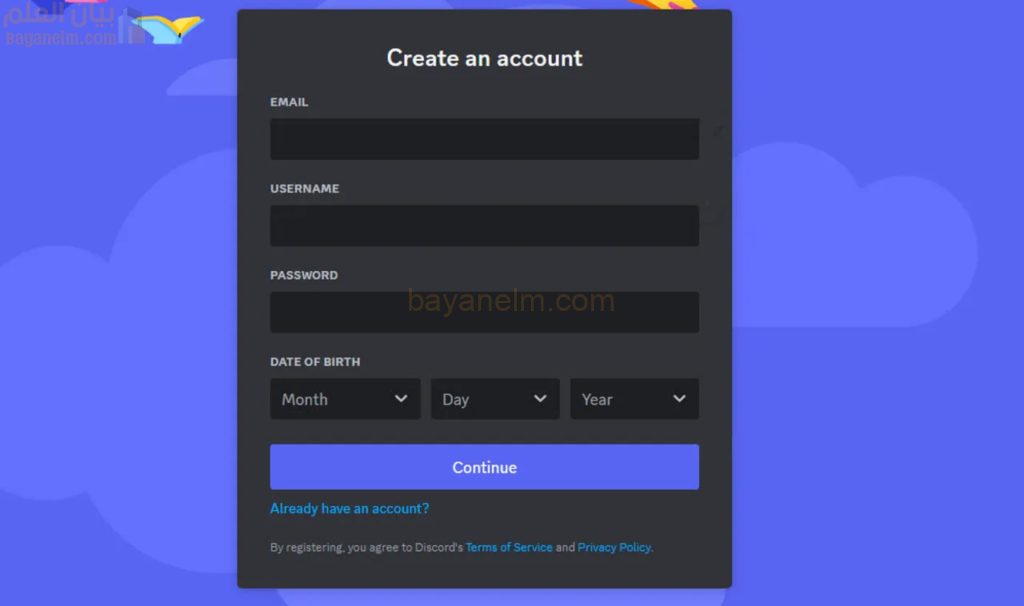The image size is (1024, 606).
Task: Click the chevron arrow in Day selector
Action: (540, 398)
